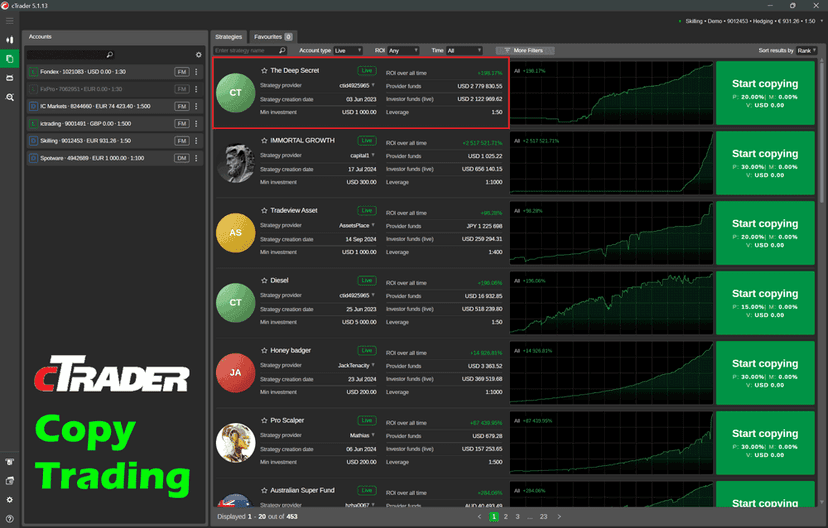Click the More Filters button

tap(525, 50)
